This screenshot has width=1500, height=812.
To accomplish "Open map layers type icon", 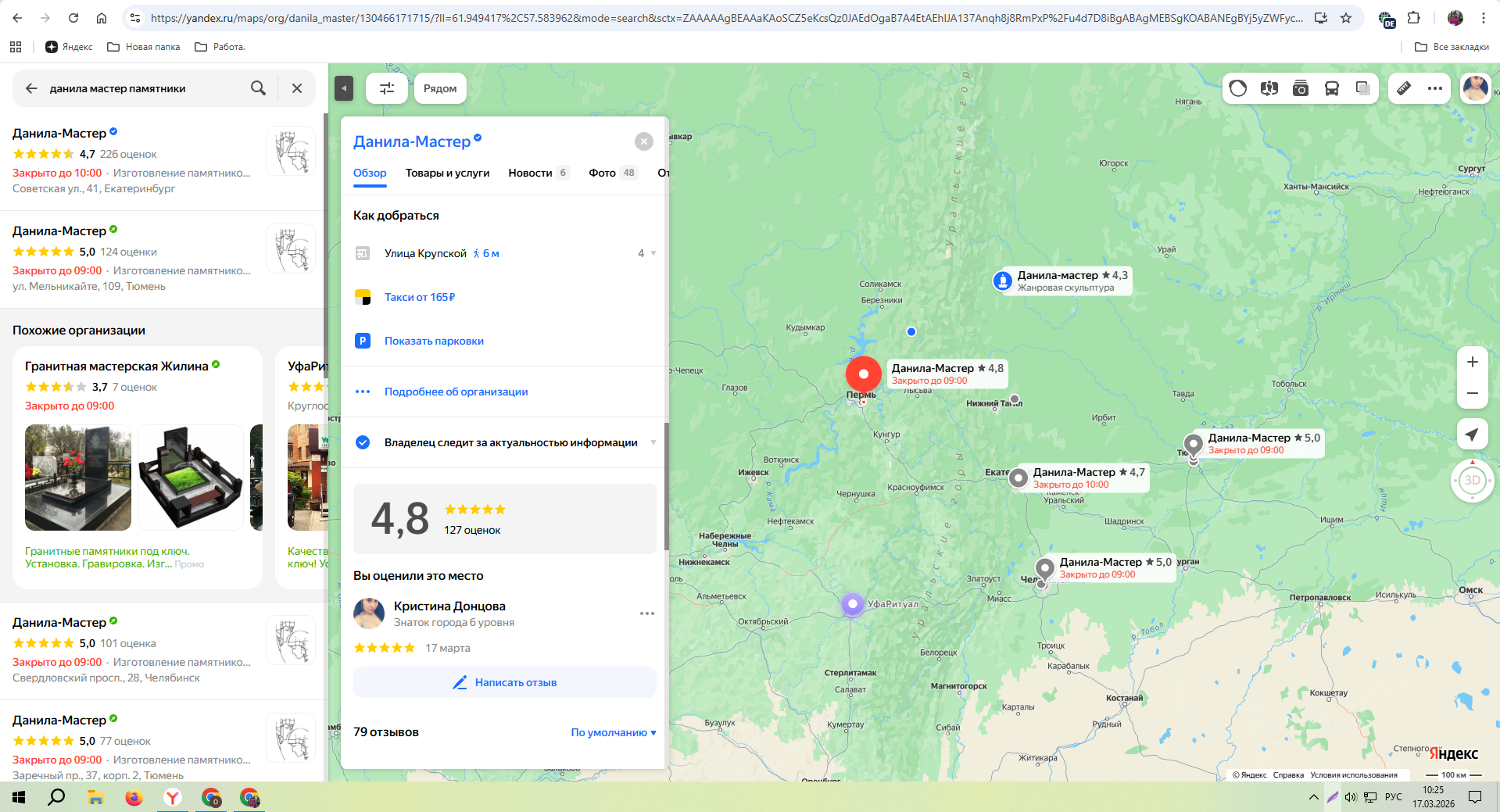I will click(1363, 88).
